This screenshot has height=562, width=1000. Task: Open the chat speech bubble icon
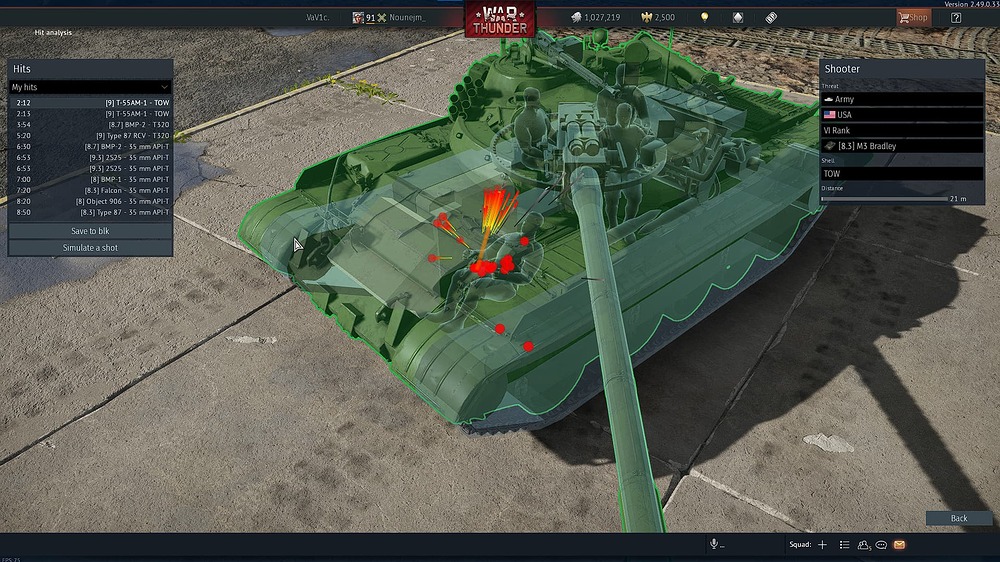(x=881, y=545)
